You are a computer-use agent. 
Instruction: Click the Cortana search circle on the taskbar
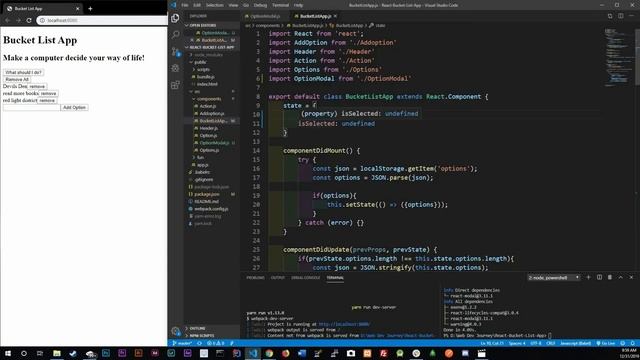pyautogui.click(x=24, y=353)
